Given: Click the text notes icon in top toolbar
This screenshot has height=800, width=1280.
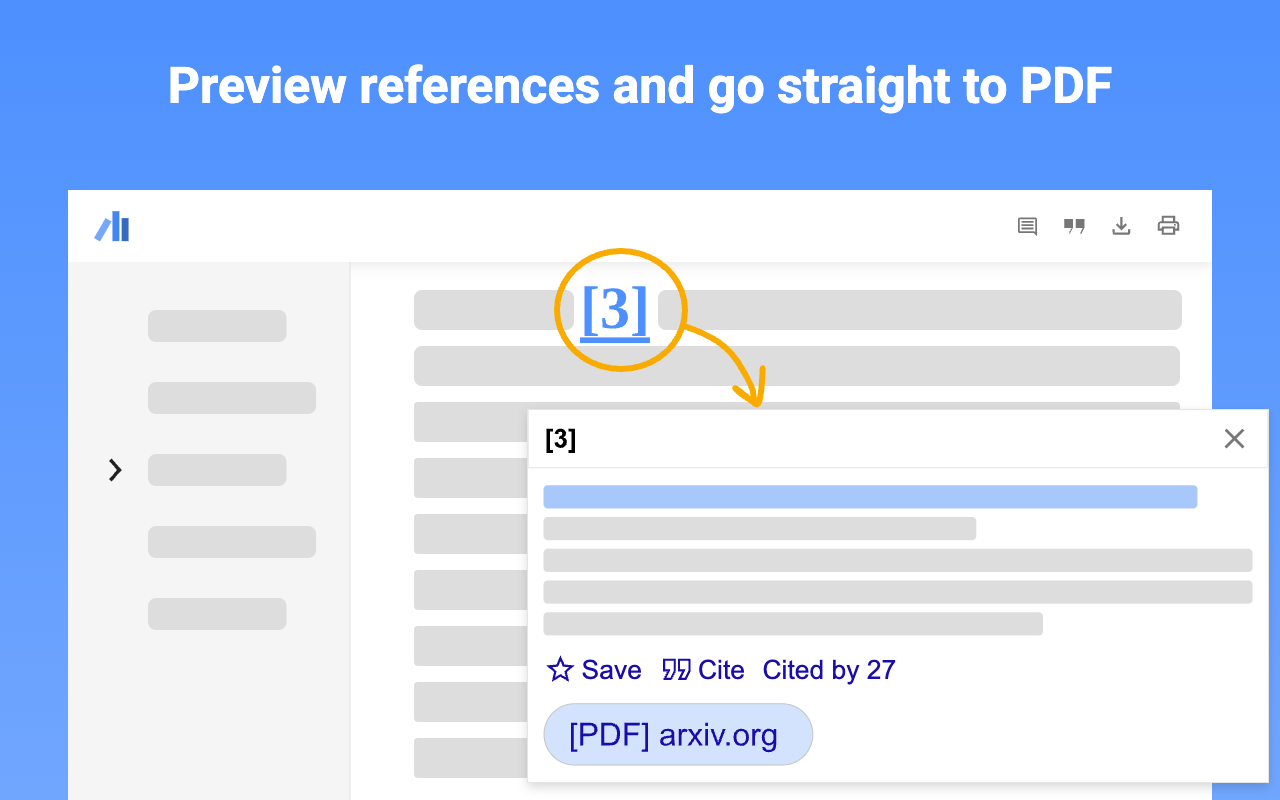Looking at the screenshot, I should point(1027,226).
